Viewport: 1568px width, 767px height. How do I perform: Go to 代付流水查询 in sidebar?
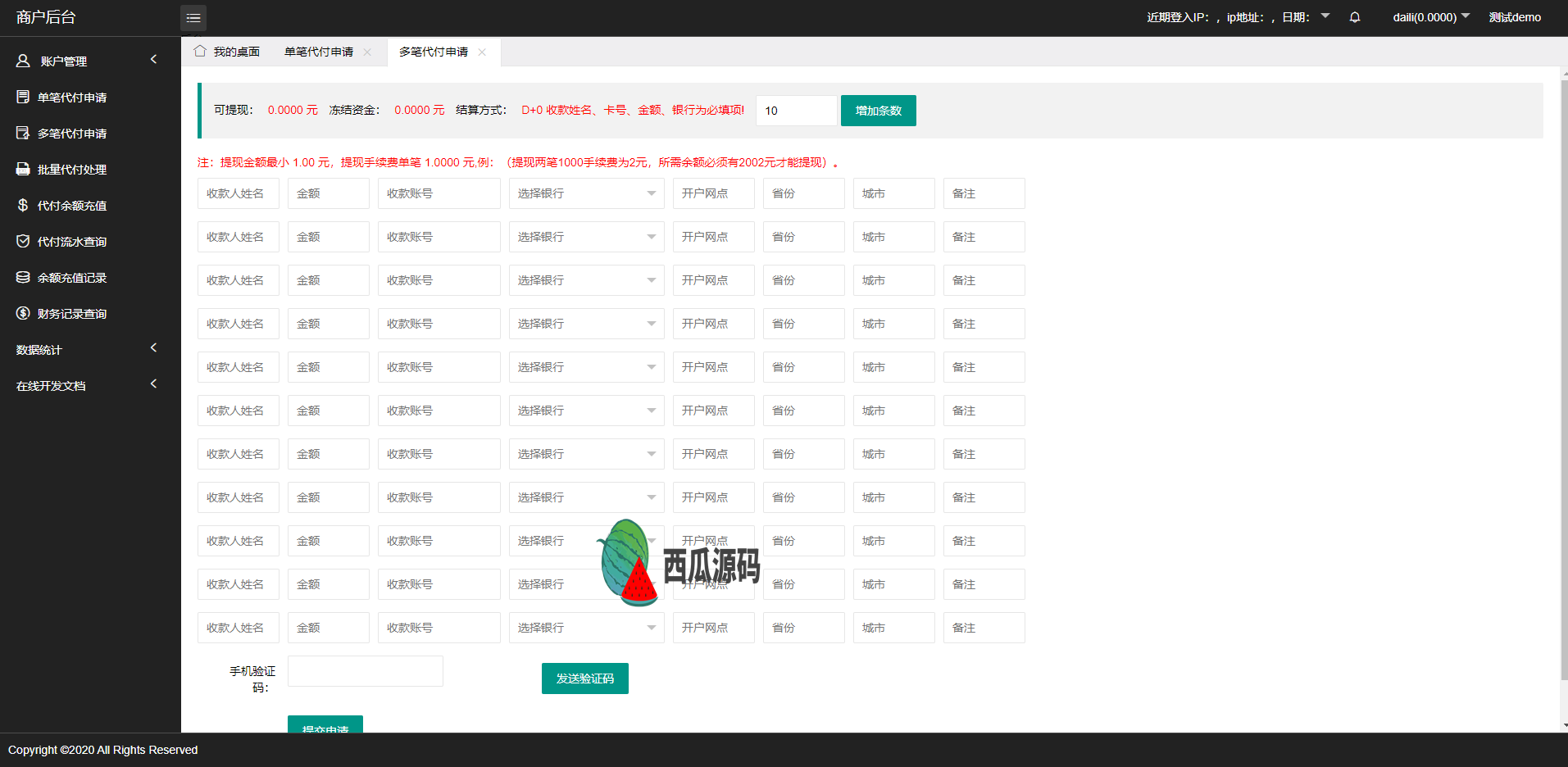click(x=90, y=241)
